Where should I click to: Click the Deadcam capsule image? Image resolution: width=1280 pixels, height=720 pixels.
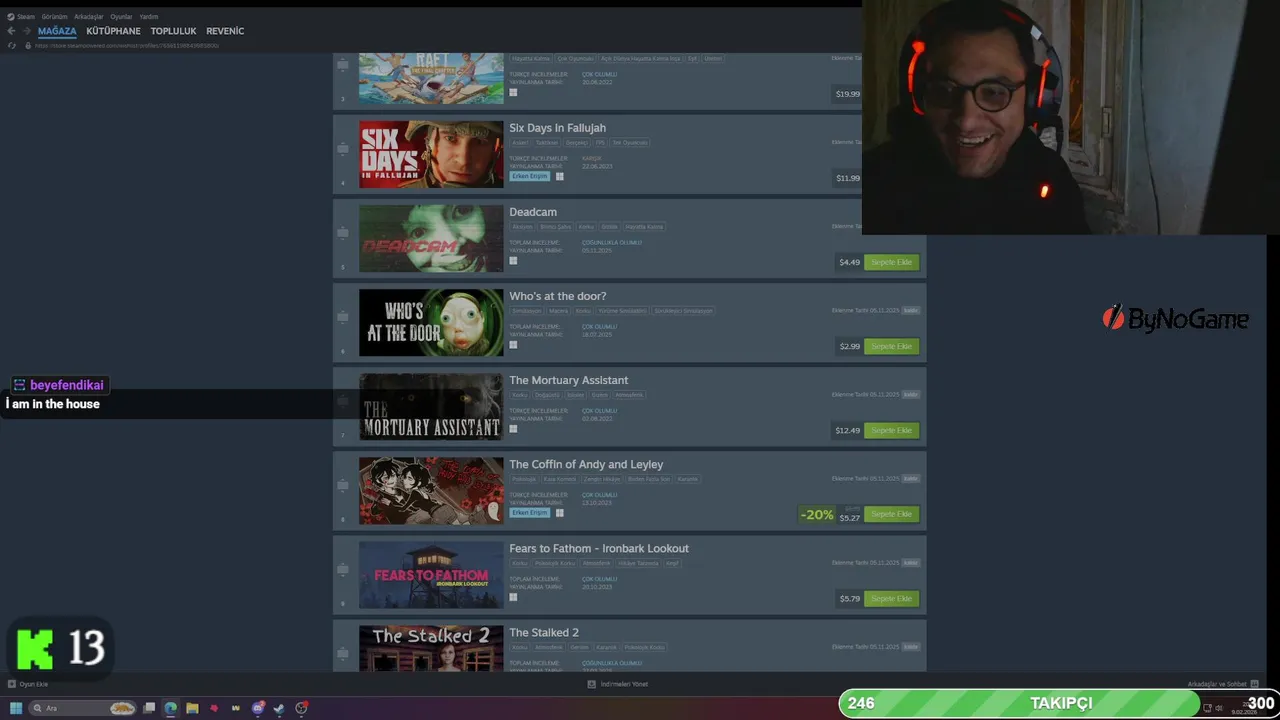(431, 238)
